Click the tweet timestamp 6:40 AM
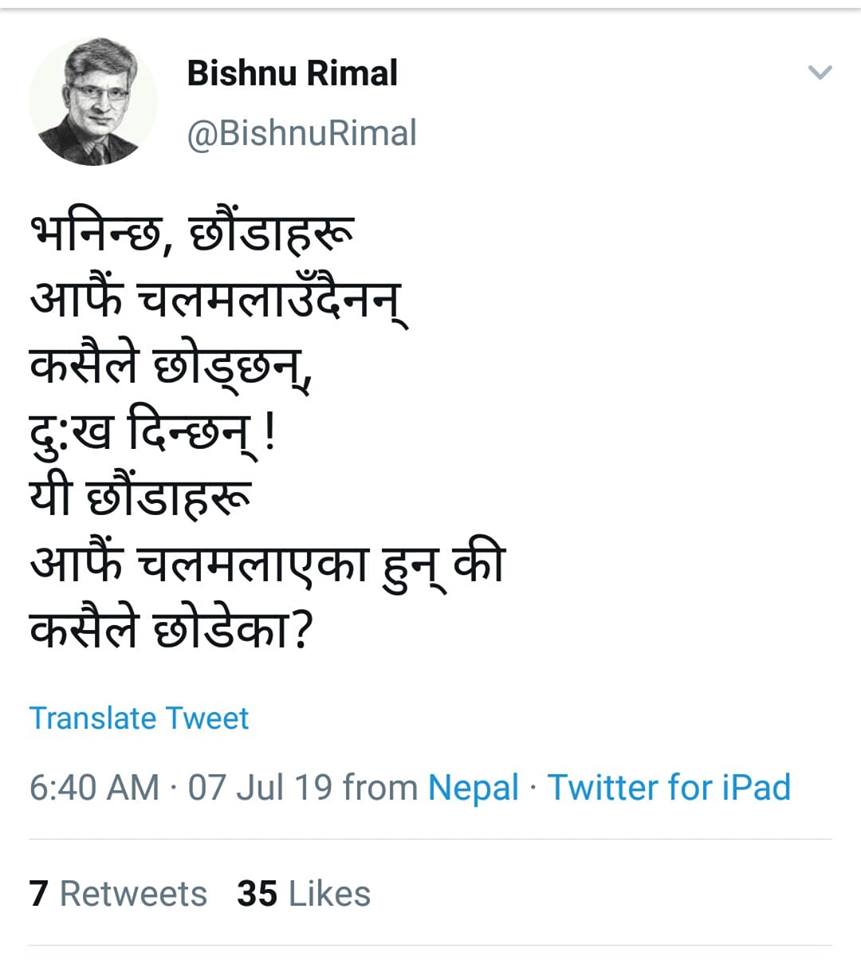 coord(86,788)
